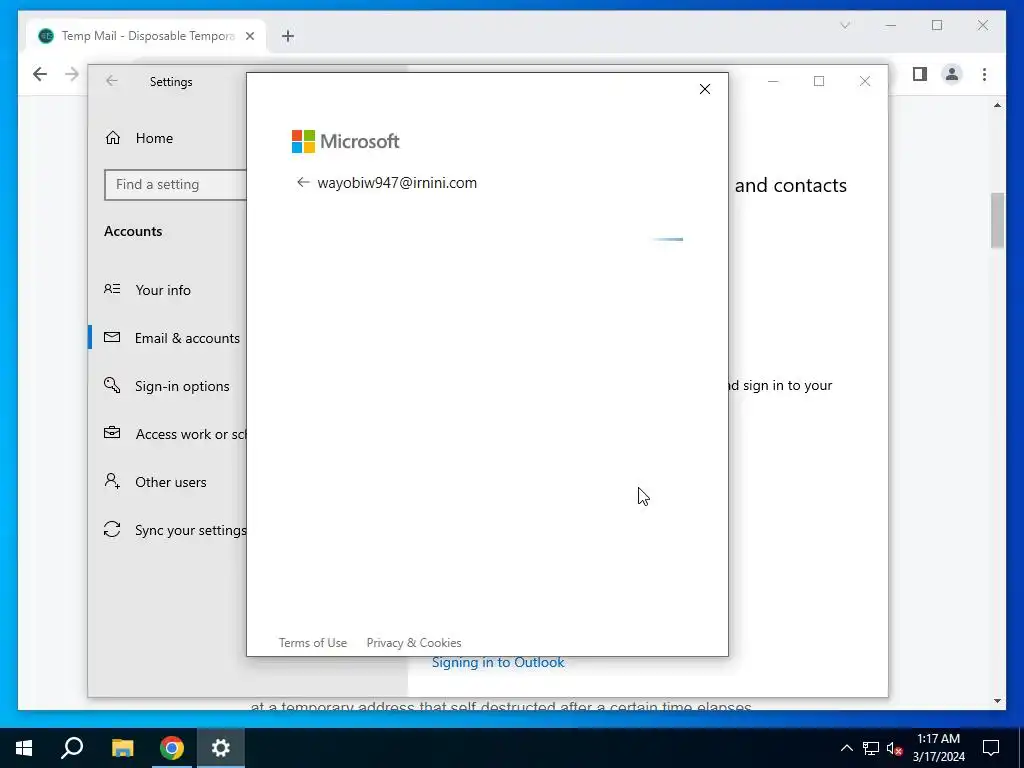Click the Access work briefcase icon
Image resolution: width=1024 pixels, height=768 pixels.
click(x=112, y=432)
